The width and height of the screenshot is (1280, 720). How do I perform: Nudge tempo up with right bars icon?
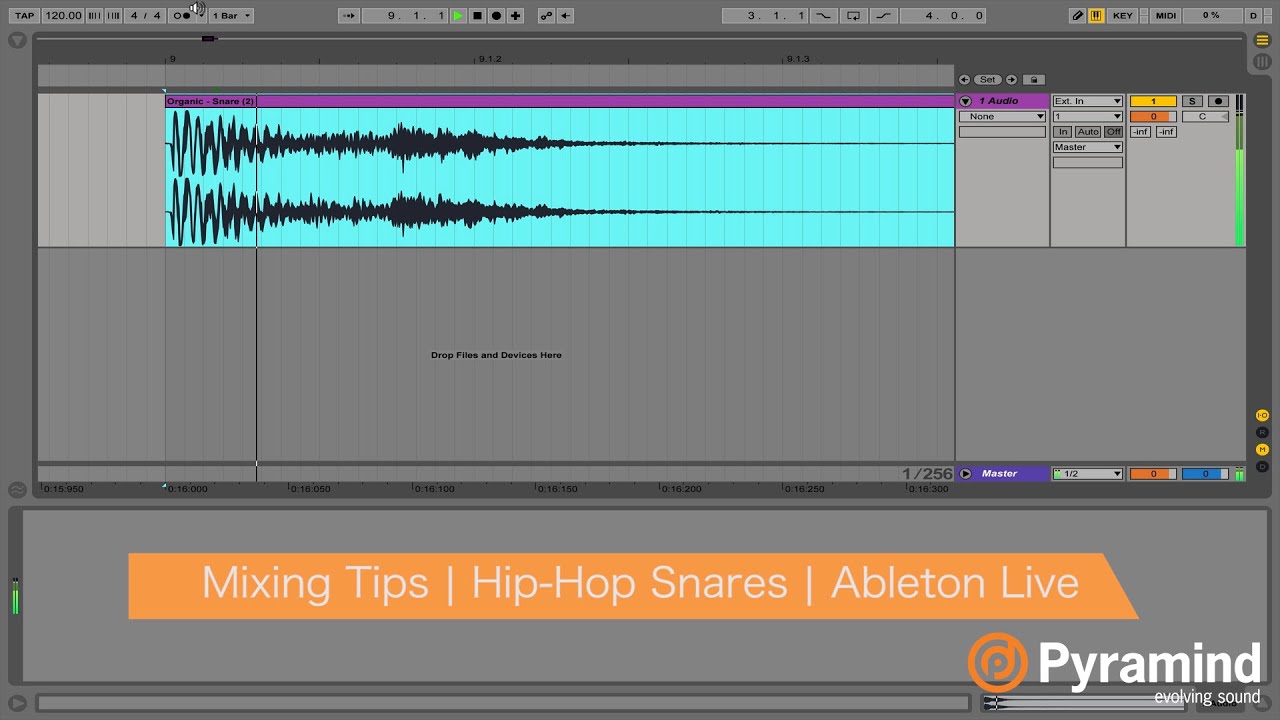point(113,15)
